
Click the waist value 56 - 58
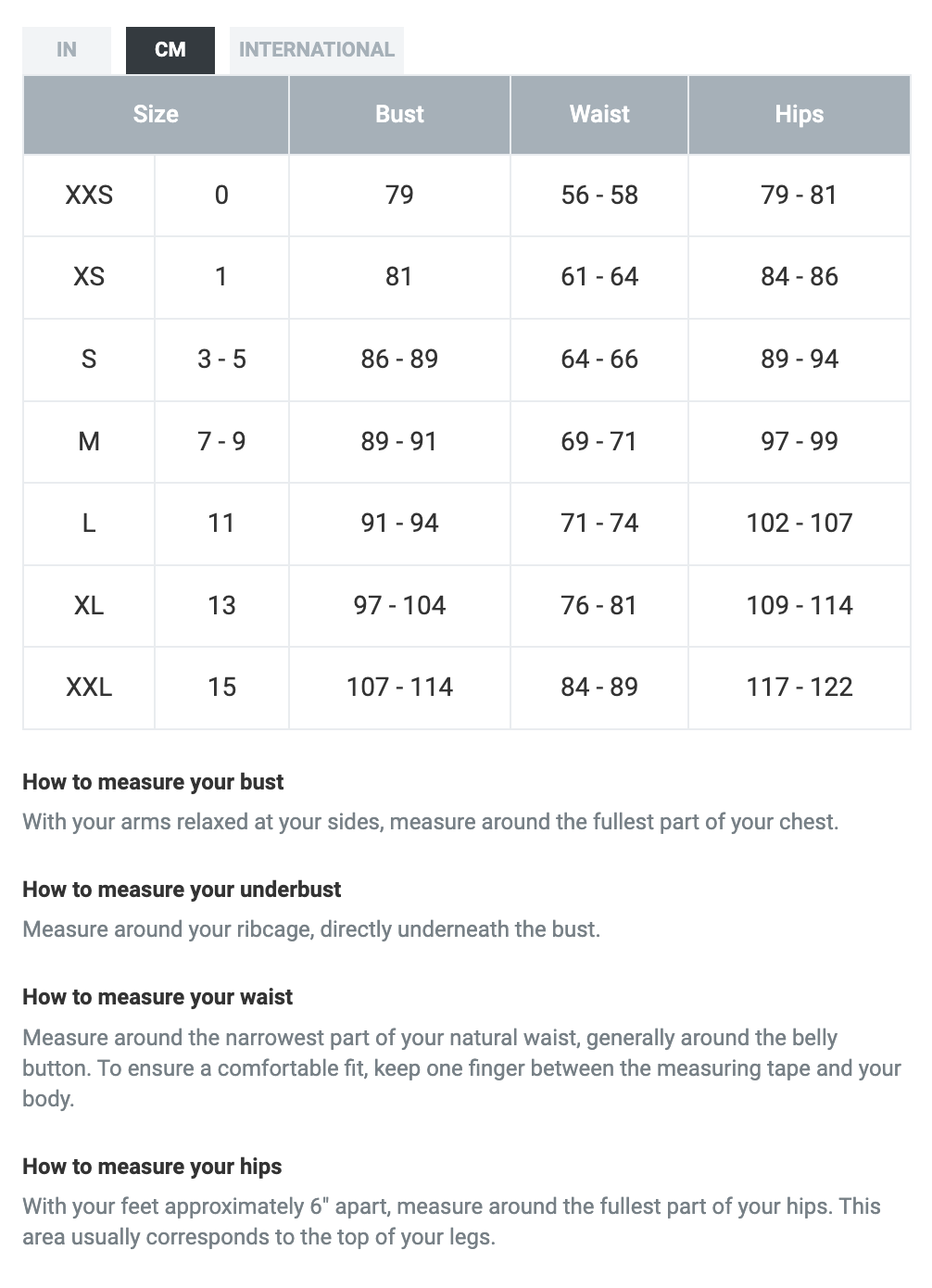[x=599, y=196]
